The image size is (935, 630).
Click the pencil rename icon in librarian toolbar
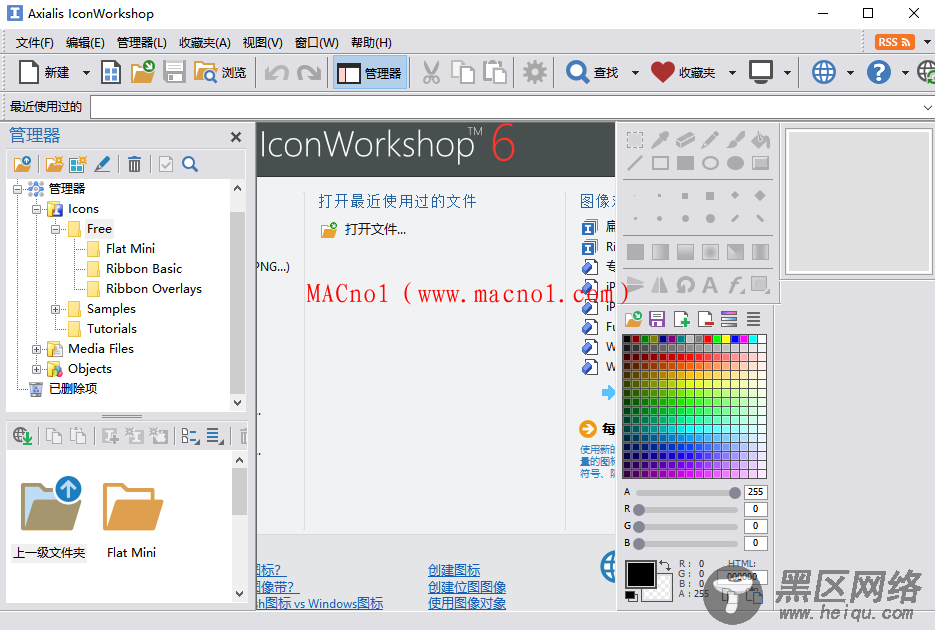[x=103, y=165]
